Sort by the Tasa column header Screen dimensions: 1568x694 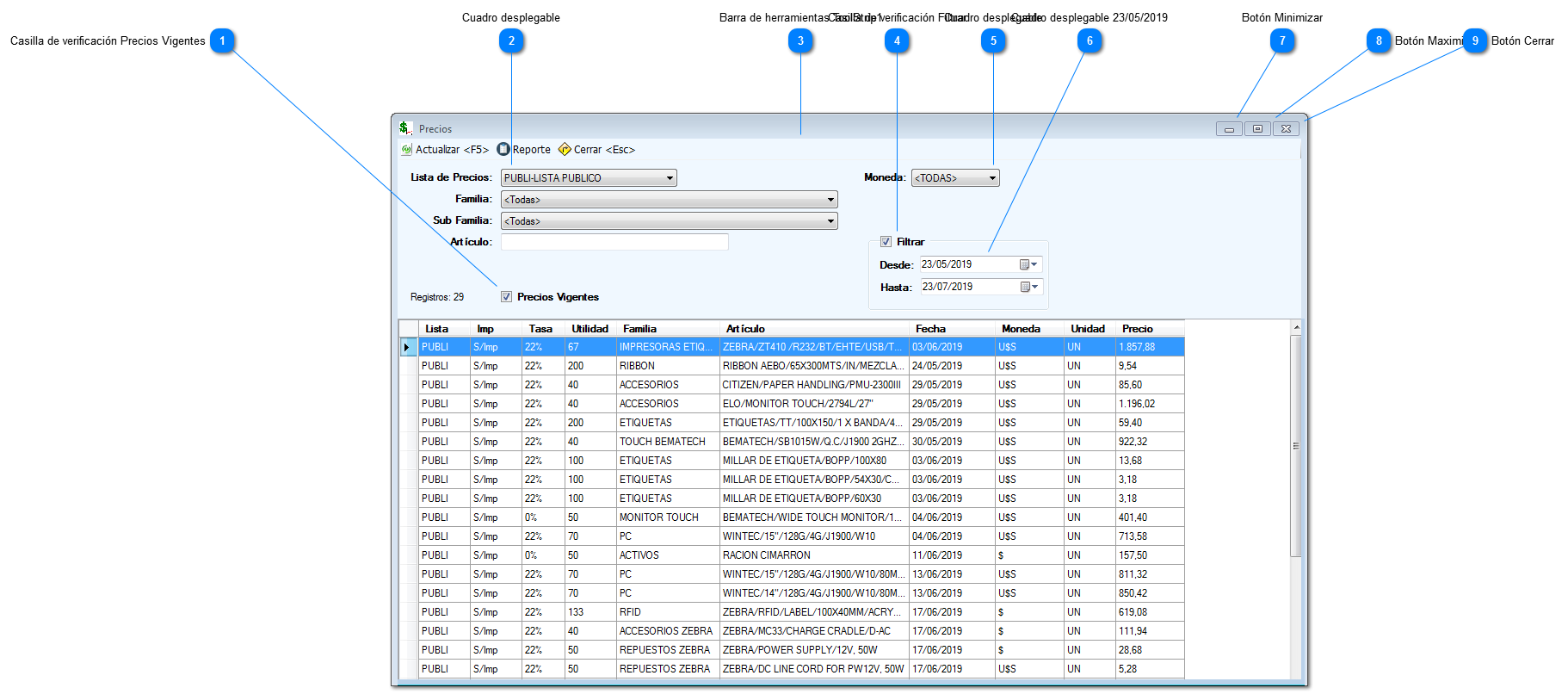coord(543,329)
